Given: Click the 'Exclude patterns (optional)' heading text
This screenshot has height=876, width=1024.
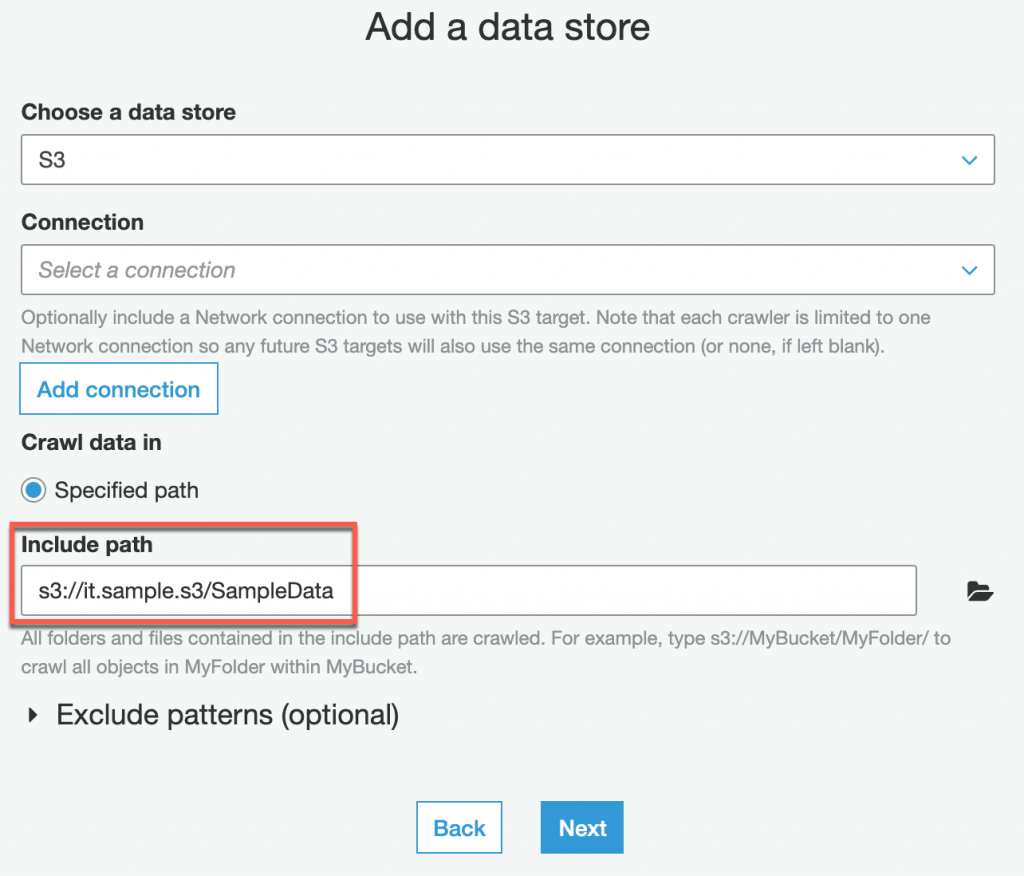Looking at the screenshot, I should (228, 715).
